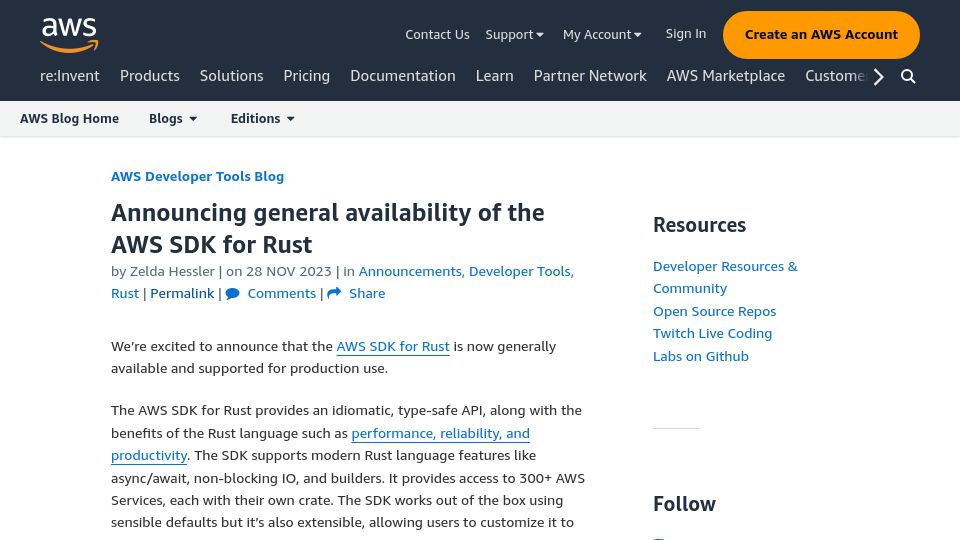The image size is (960, 540).
Task: Open the Announcements category link
Action: pyautogui.click(x=411, y=271)
